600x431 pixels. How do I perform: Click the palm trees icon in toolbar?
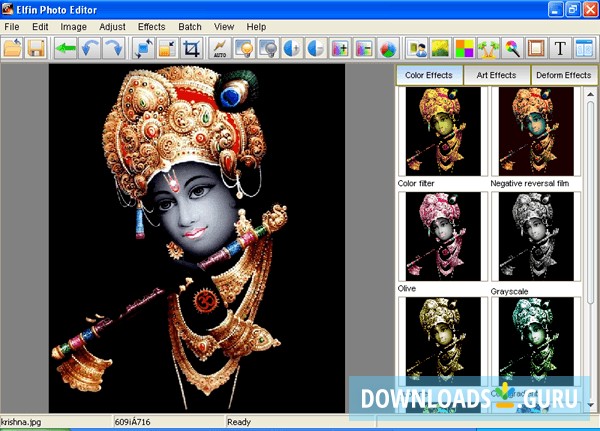pos(489,48)
